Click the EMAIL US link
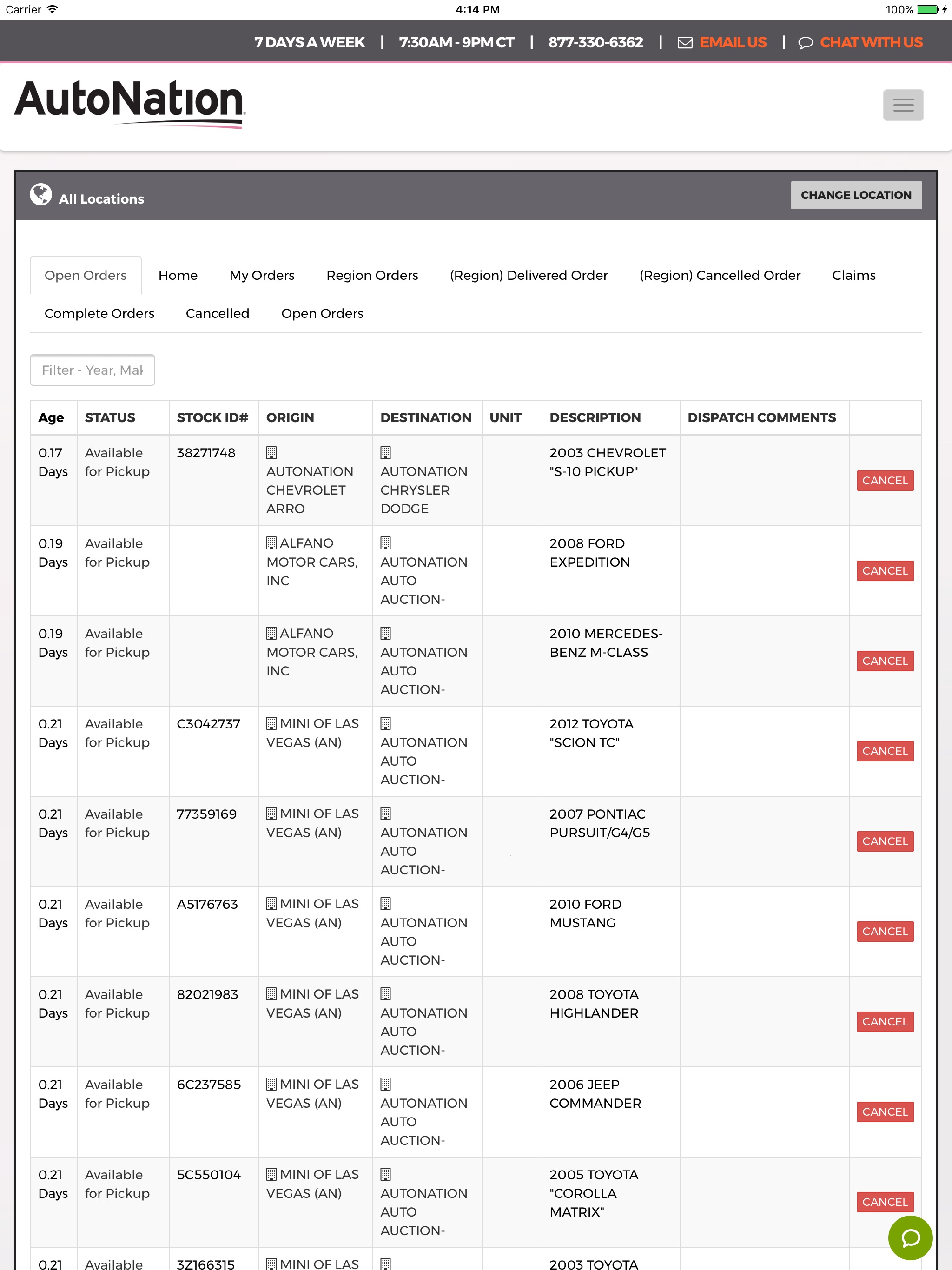Viewport: 952px width, 1270px height. pyautogui.click(x=733, y=42)
